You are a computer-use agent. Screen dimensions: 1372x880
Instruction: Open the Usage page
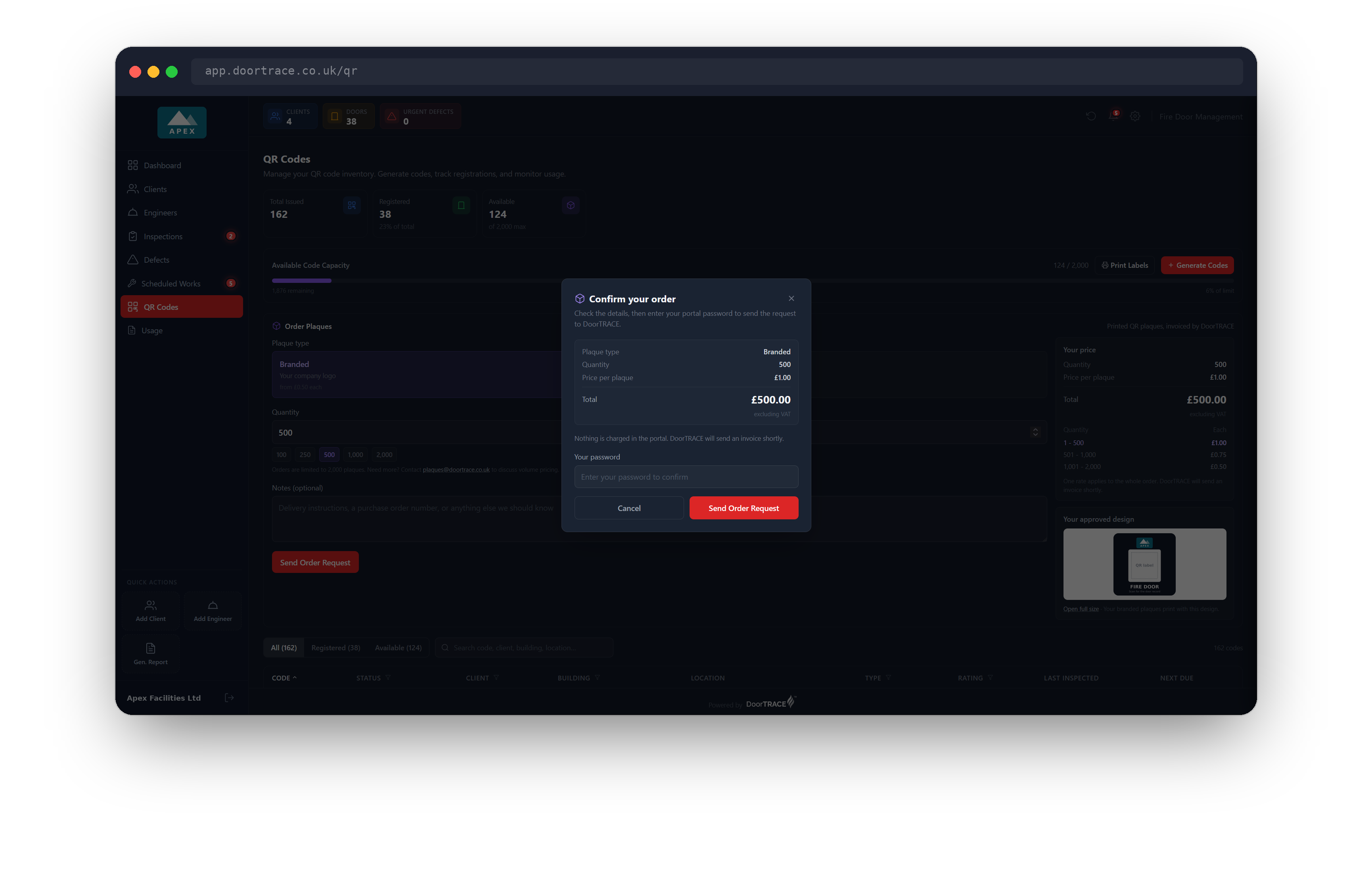coord(182,330)
